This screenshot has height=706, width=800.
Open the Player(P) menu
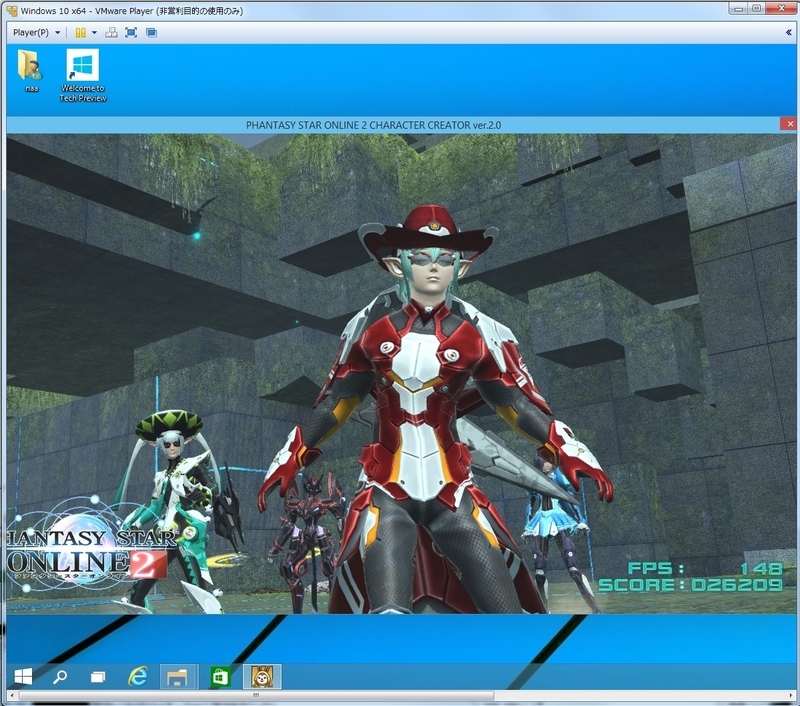point(36,33)
